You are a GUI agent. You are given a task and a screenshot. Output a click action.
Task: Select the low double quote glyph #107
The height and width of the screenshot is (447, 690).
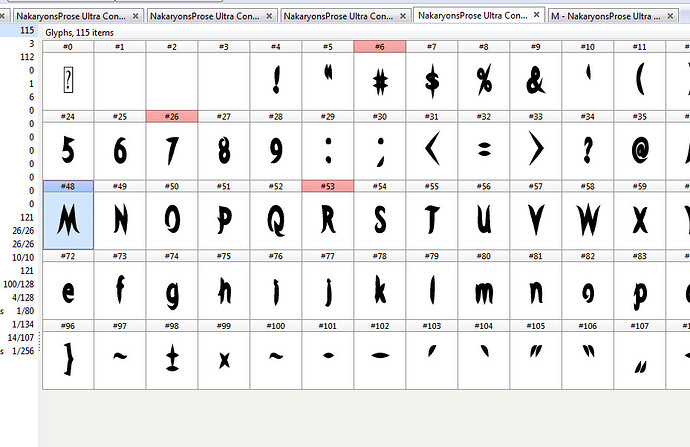pos(639,360)
